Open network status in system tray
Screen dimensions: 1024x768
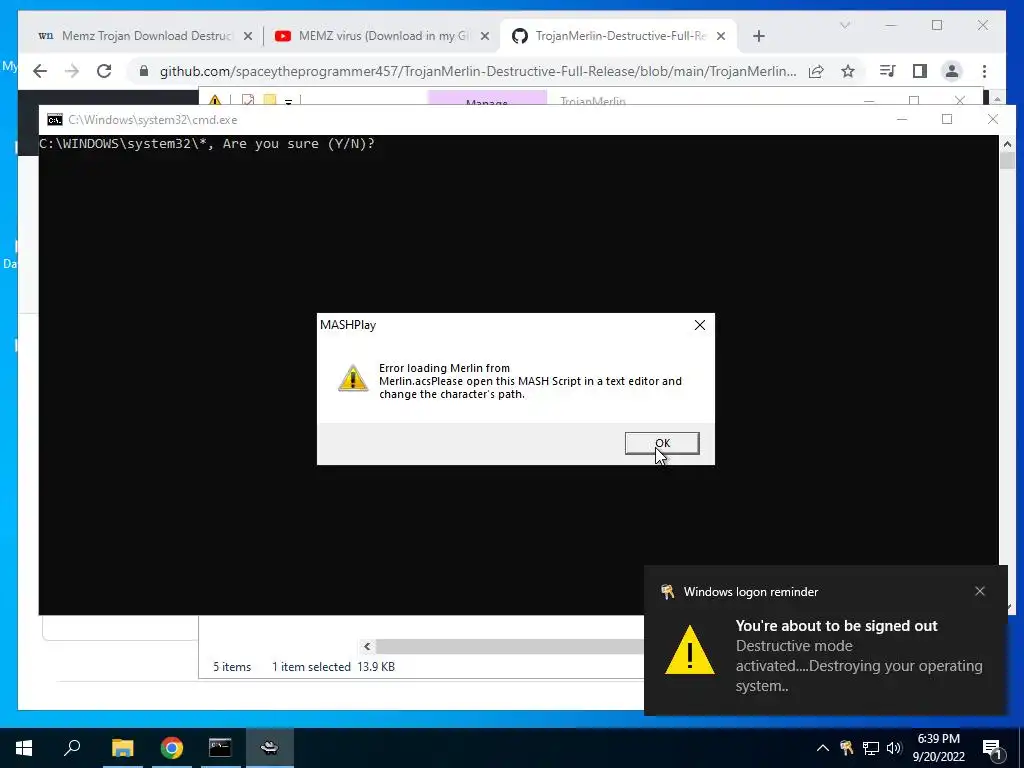coord(871,748)
